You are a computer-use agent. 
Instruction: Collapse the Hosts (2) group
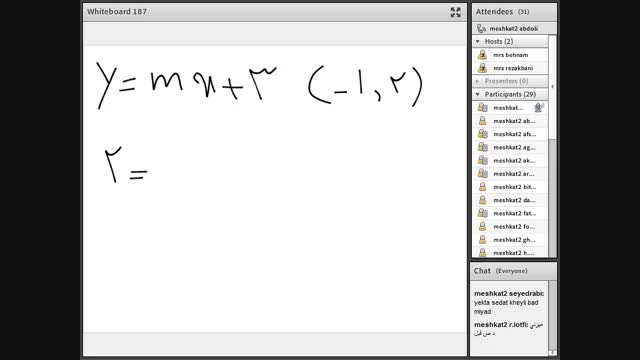pos(478,41)
